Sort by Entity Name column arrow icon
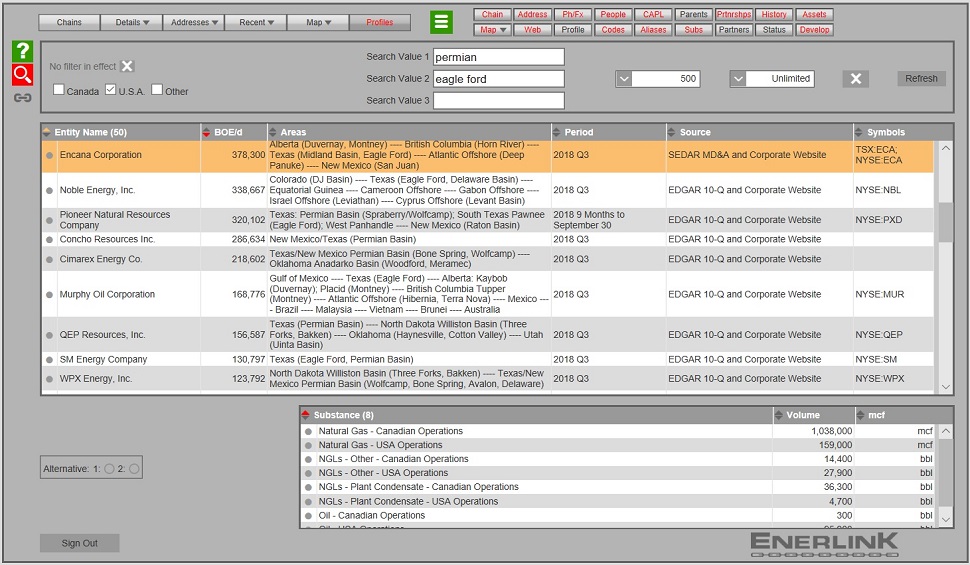970x565 pixels. click(46, 132)
